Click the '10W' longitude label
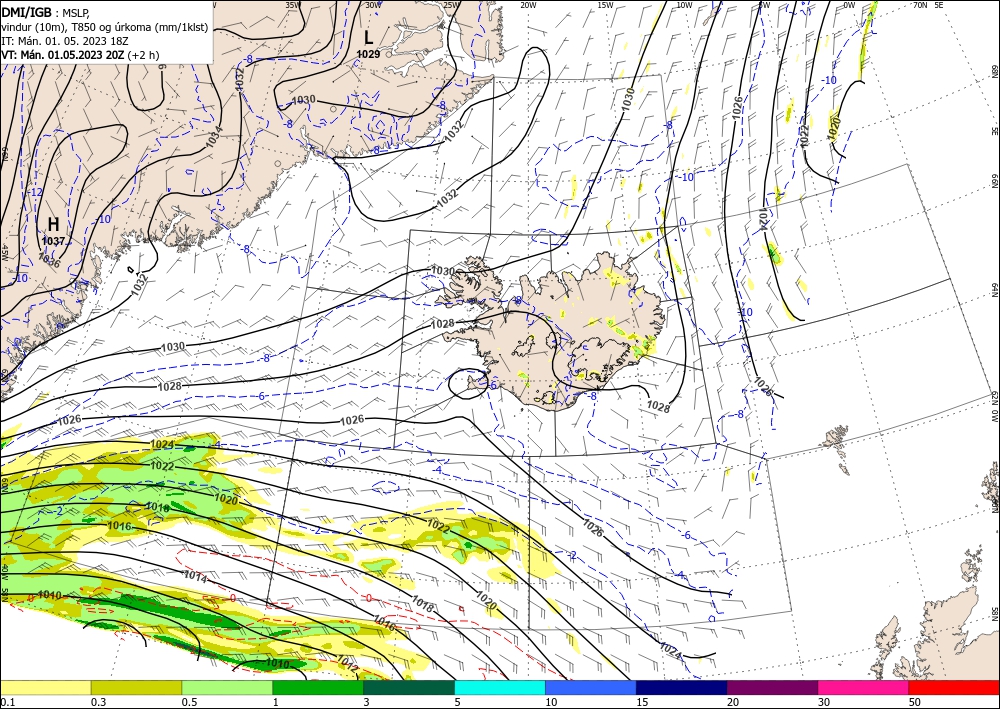 (x=684, y=5)
